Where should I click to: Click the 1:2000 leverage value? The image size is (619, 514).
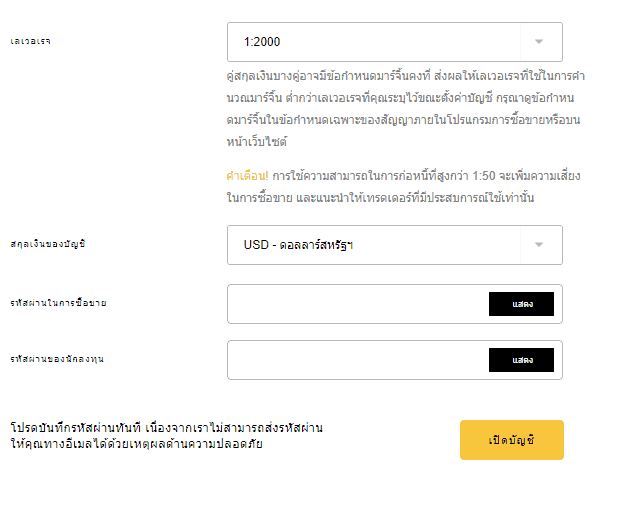(x=262, y=42)
